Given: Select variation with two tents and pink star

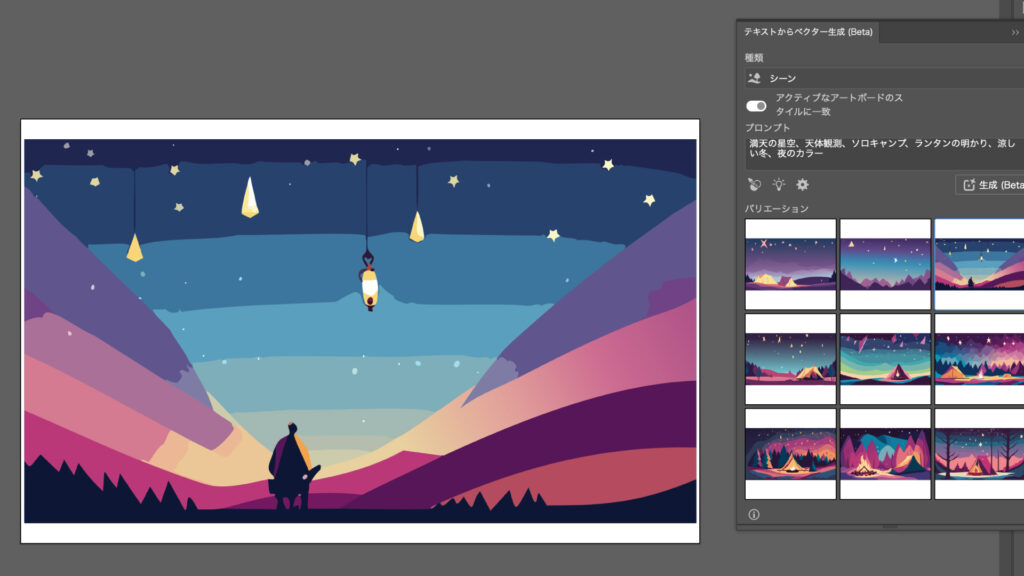Looking at the screenshot, I should click(x=790, y=264).
